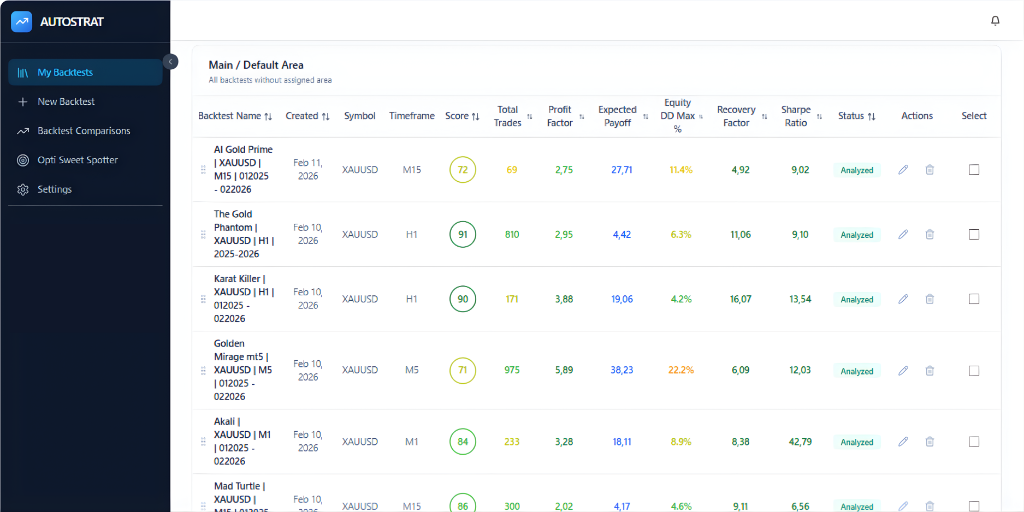Click Total Trades value 810
The width and height of the screenshot is (1024, 512).
pyautogui.click(x=512, y=234)
